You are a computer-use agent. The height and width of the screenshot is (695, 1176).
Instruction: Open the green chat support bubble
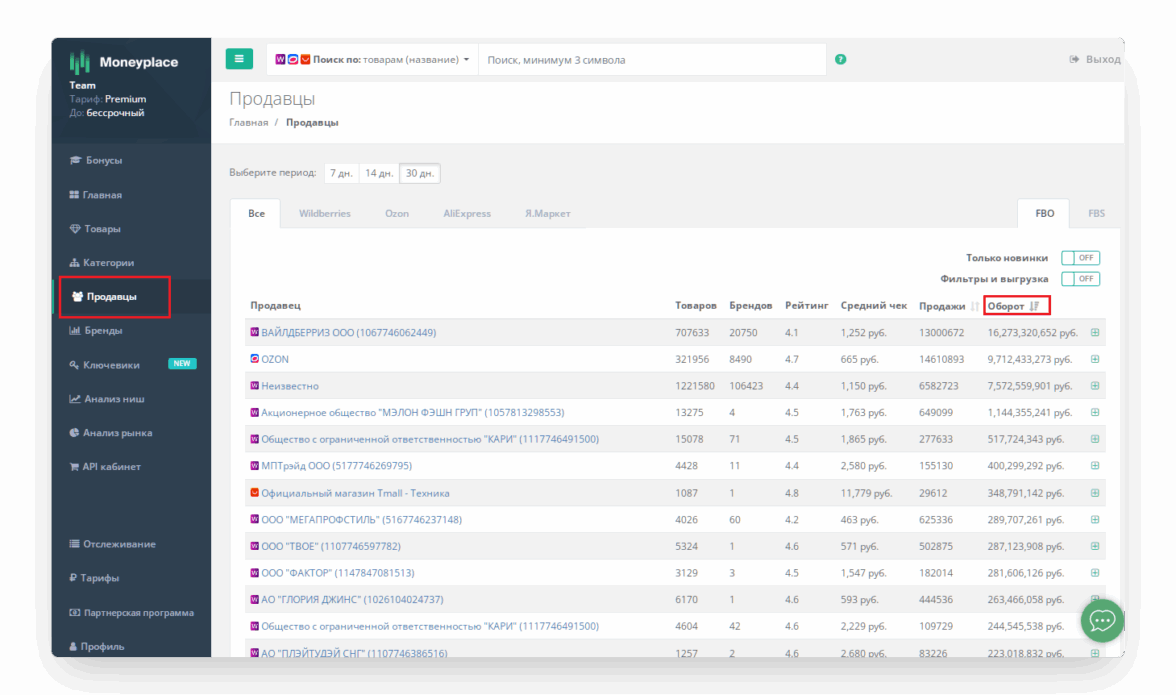pos(1102,621)
